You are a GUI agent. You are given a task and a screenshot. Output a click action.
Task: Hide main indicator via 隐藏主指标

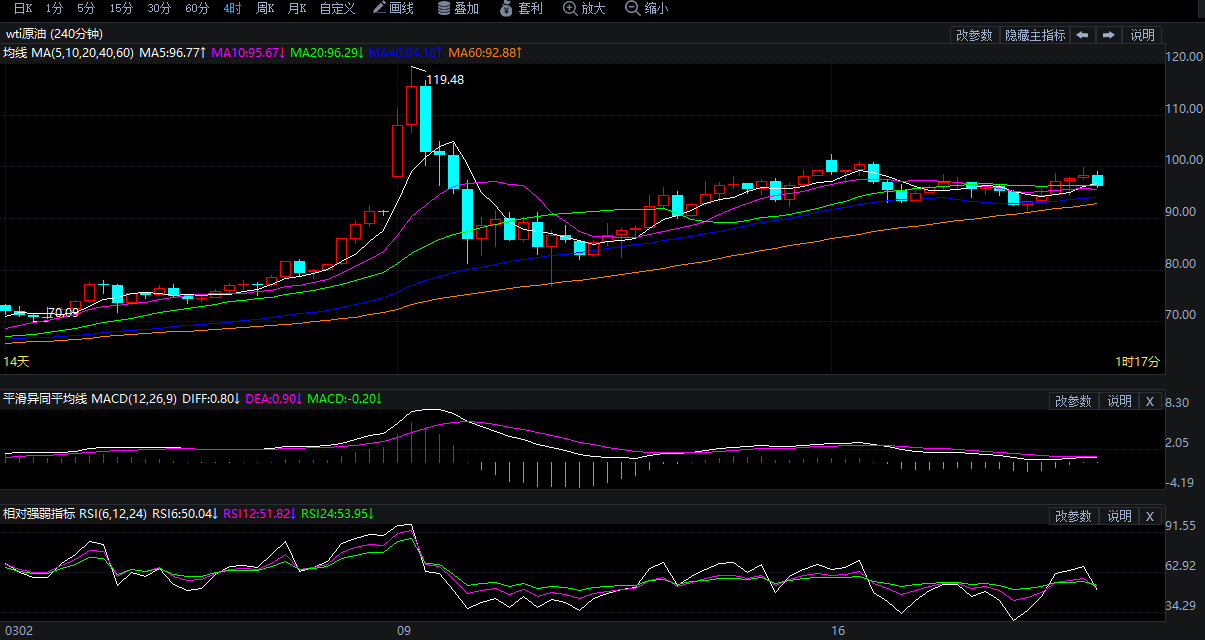(1035, 35)
